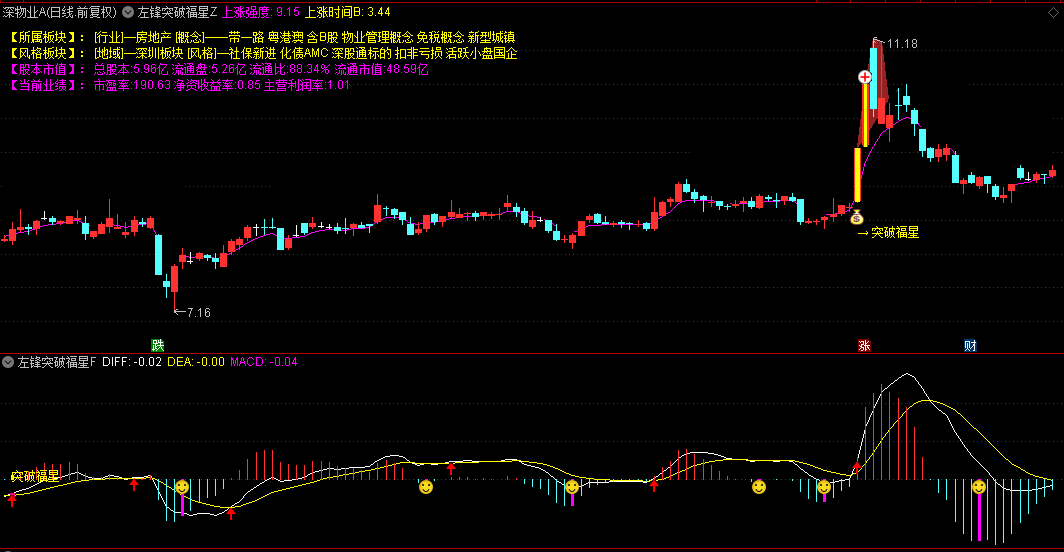1064x552 pixels.
Task: Select the 深物业A(日线.前复权) chart title
Action: point(60,12)
